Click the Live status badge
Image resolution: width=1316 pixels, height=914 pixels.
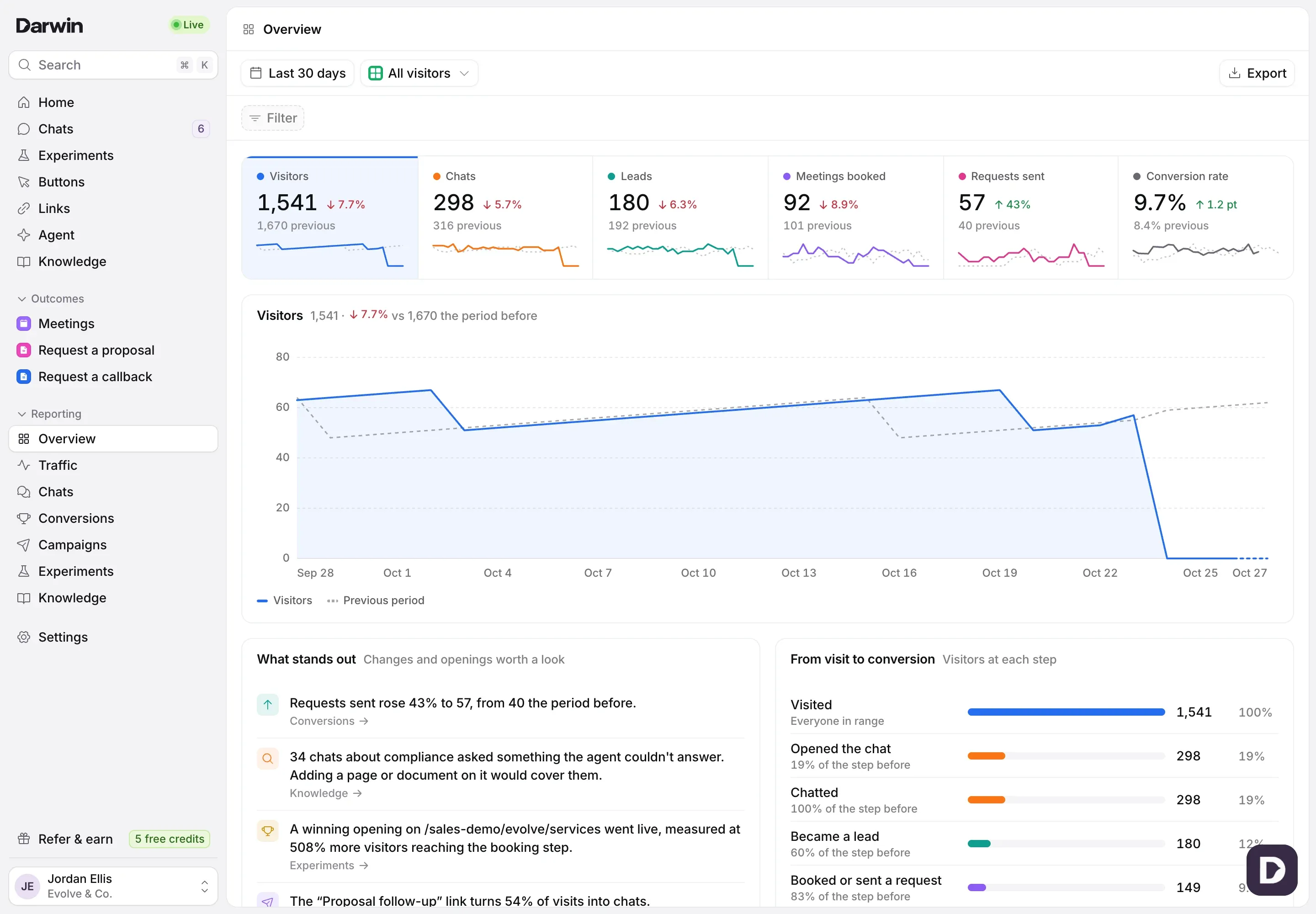tap(188, 25)
